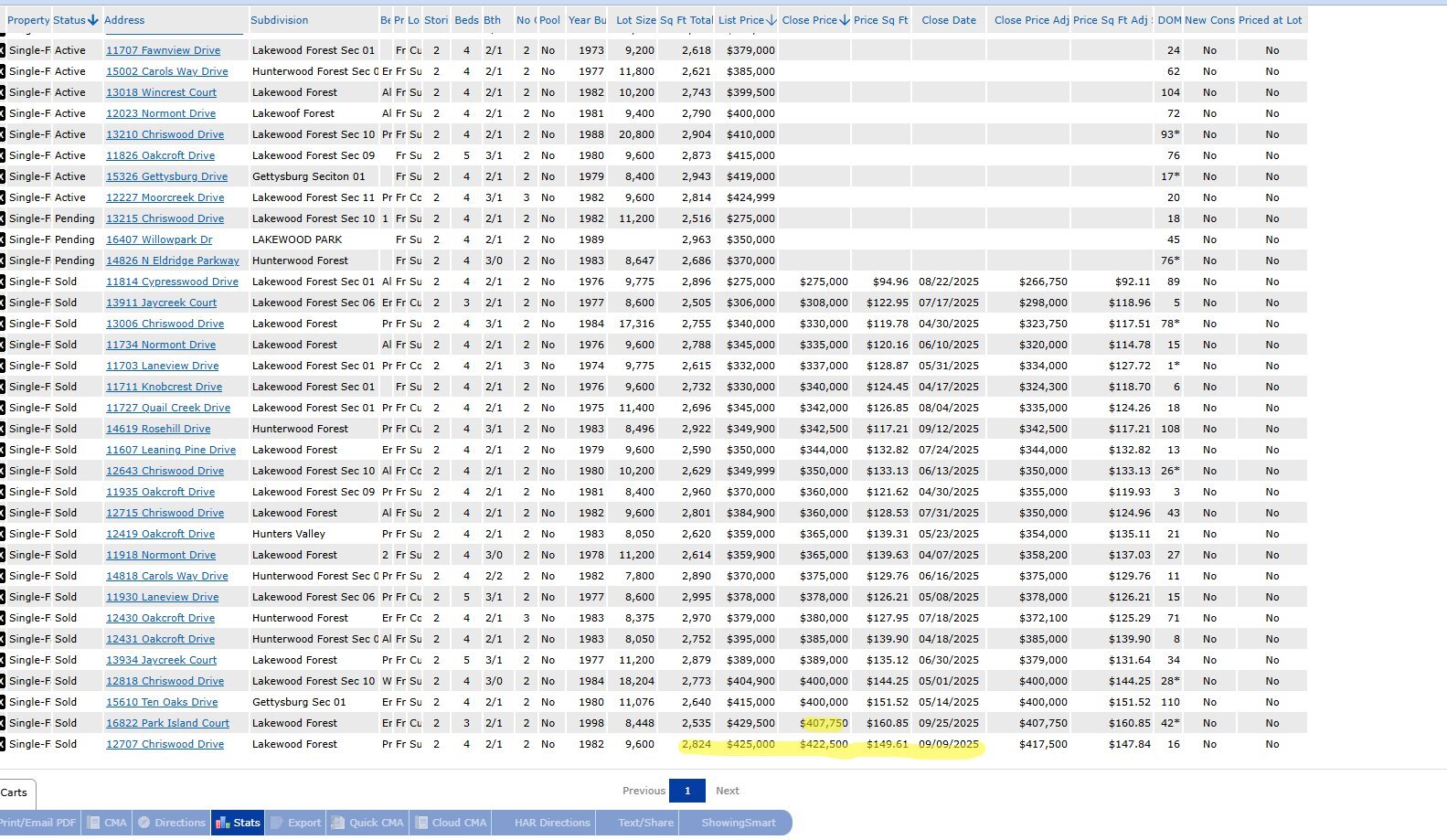Toggle the Close Price sort arrow

tap(844, 20)
